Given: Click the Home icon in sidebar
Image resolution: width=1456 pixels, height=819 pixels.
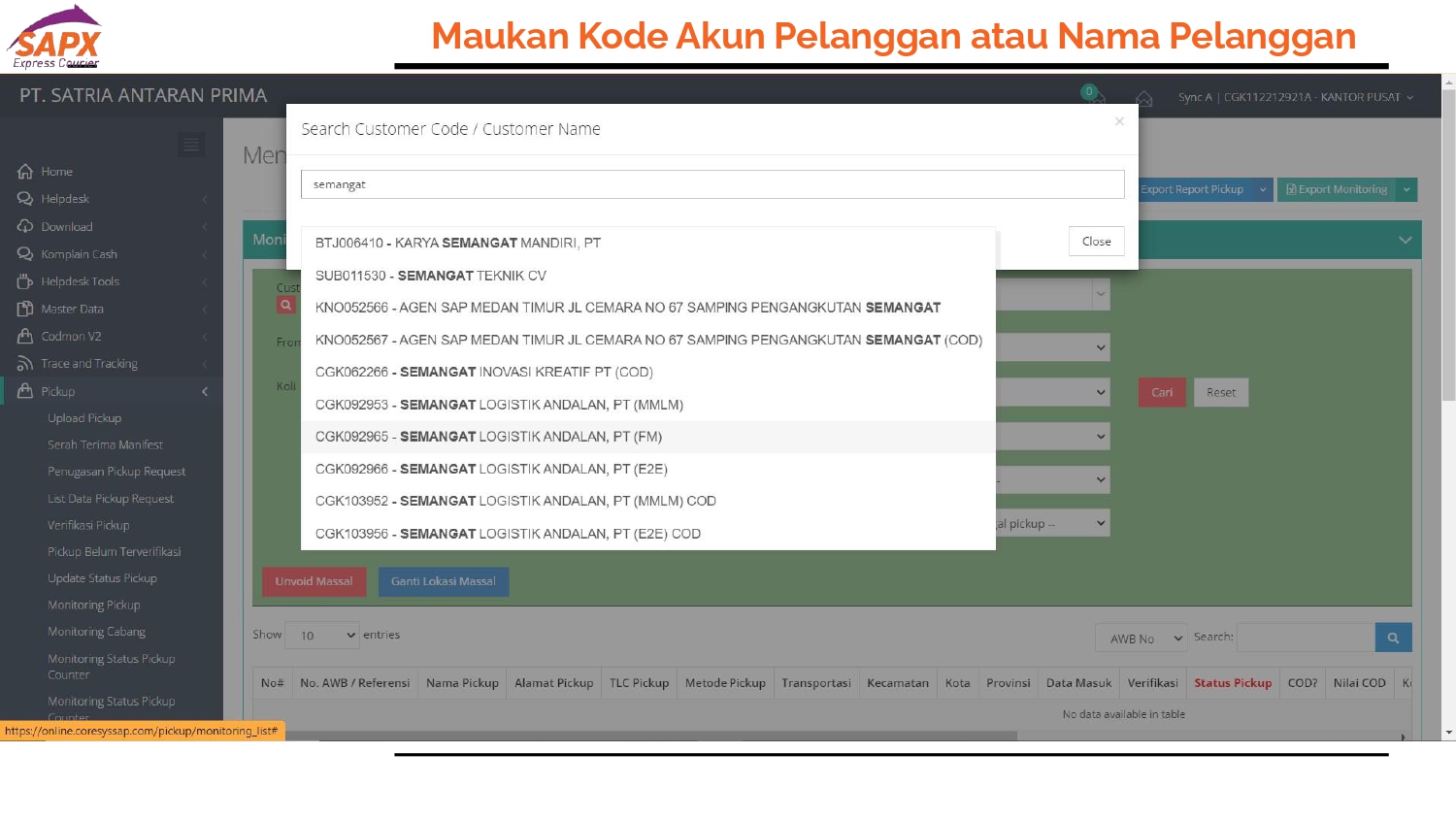Looking at the screenshot, I should 25,172.
